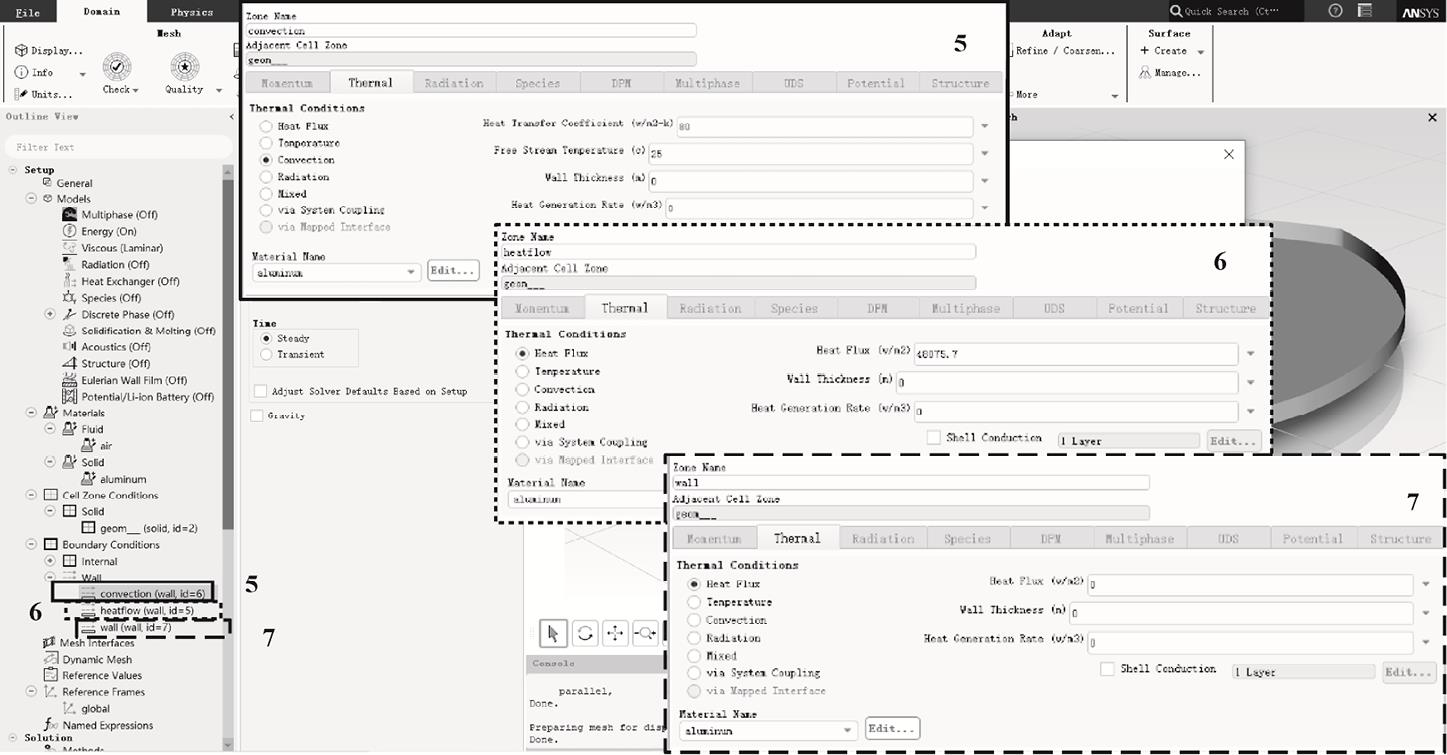Activate the select pointer tool

pyautogui.click(x=553, y=633)
